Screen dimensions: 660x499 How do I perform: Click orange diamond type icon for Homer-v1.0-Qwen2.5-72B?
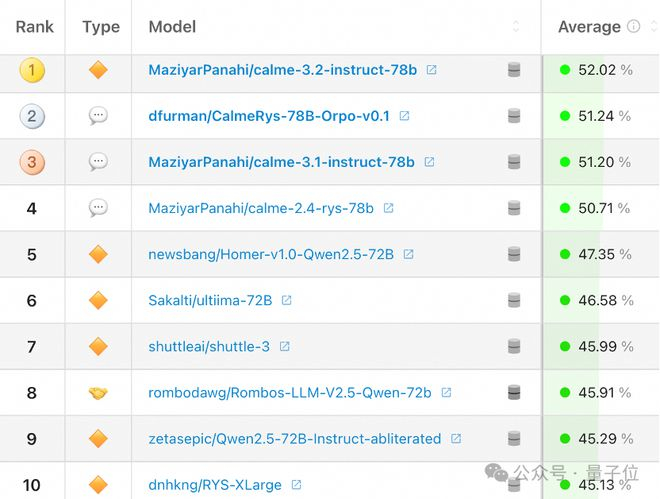click(98, 254)
